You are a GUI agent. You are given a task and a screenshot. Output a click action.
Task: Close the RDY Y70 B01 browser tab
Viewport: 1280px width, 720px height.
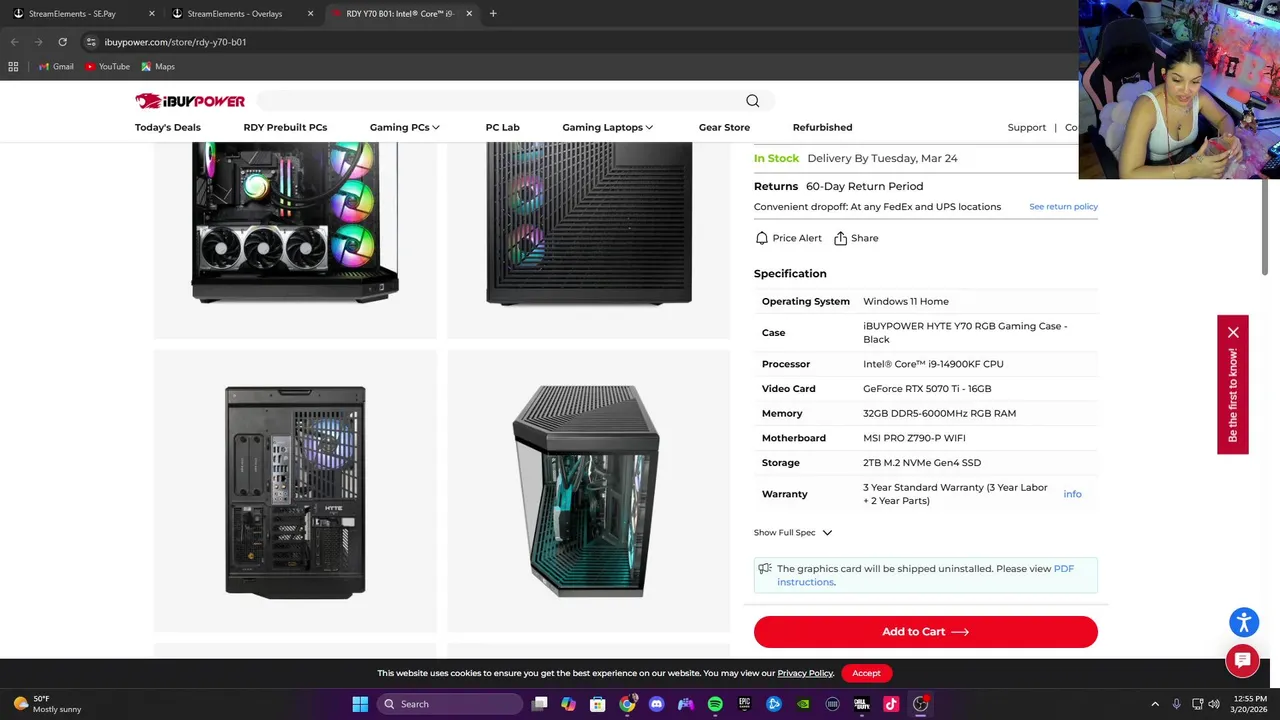click(469, 14)
